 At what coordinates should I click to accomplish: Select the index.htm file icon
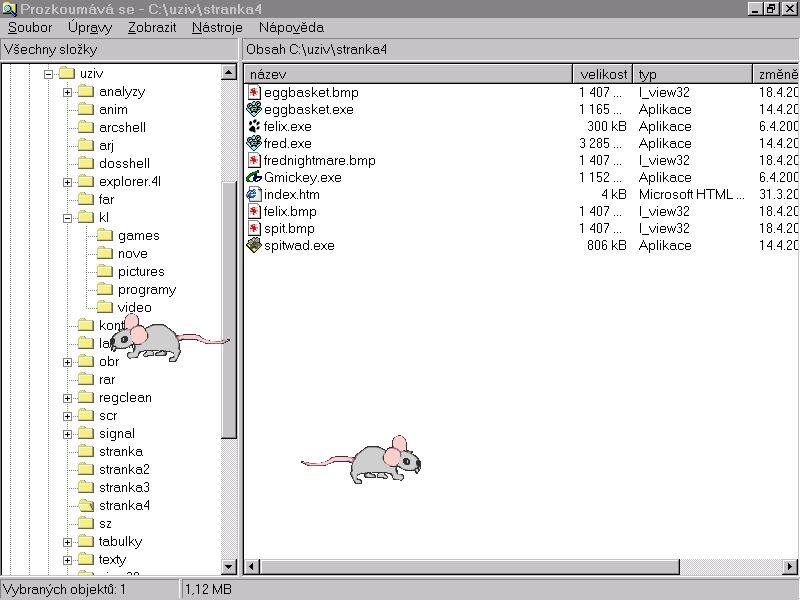pyautogui.click(x=254, y=194)
